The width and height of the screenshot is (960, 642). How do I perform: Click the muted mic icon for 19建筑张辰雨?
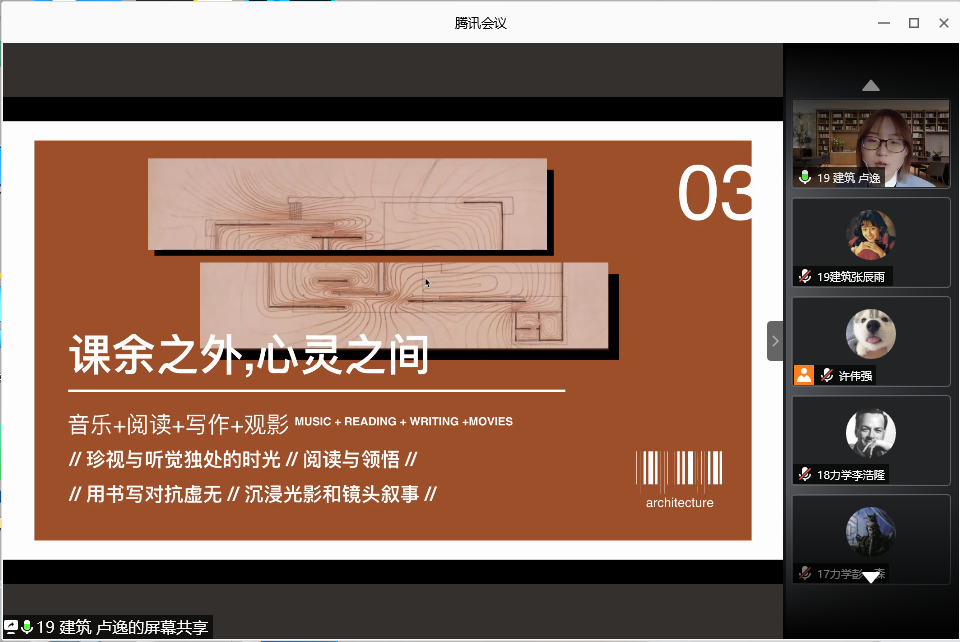[805, 276]
